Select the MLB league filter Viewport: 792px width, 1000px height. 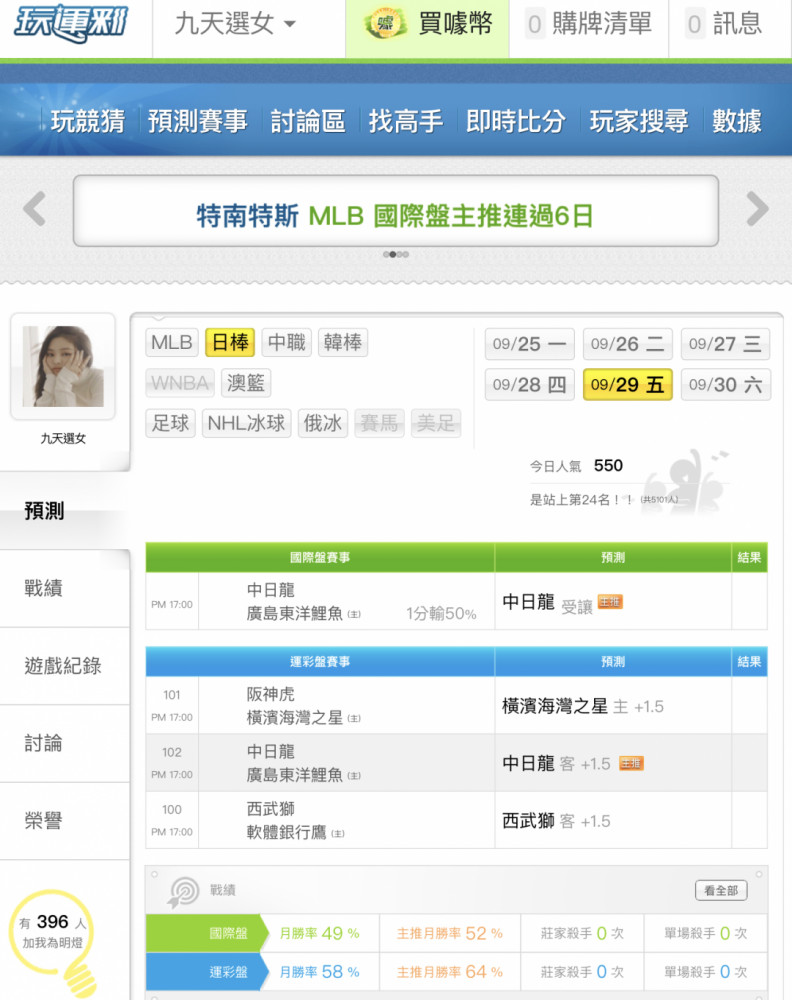tap(172, 342)
